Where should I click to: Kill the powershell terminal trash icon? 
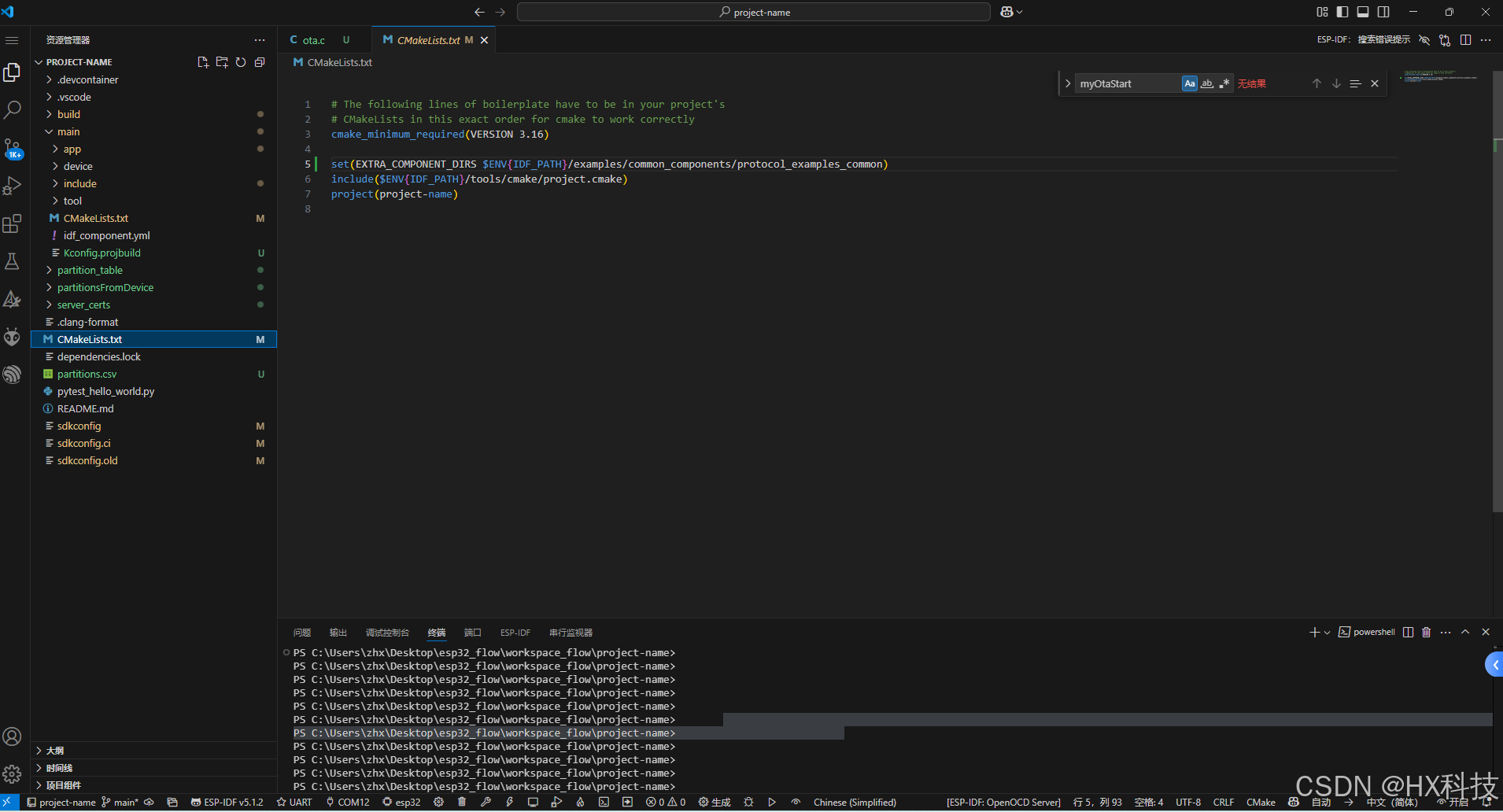(1426, 633)
